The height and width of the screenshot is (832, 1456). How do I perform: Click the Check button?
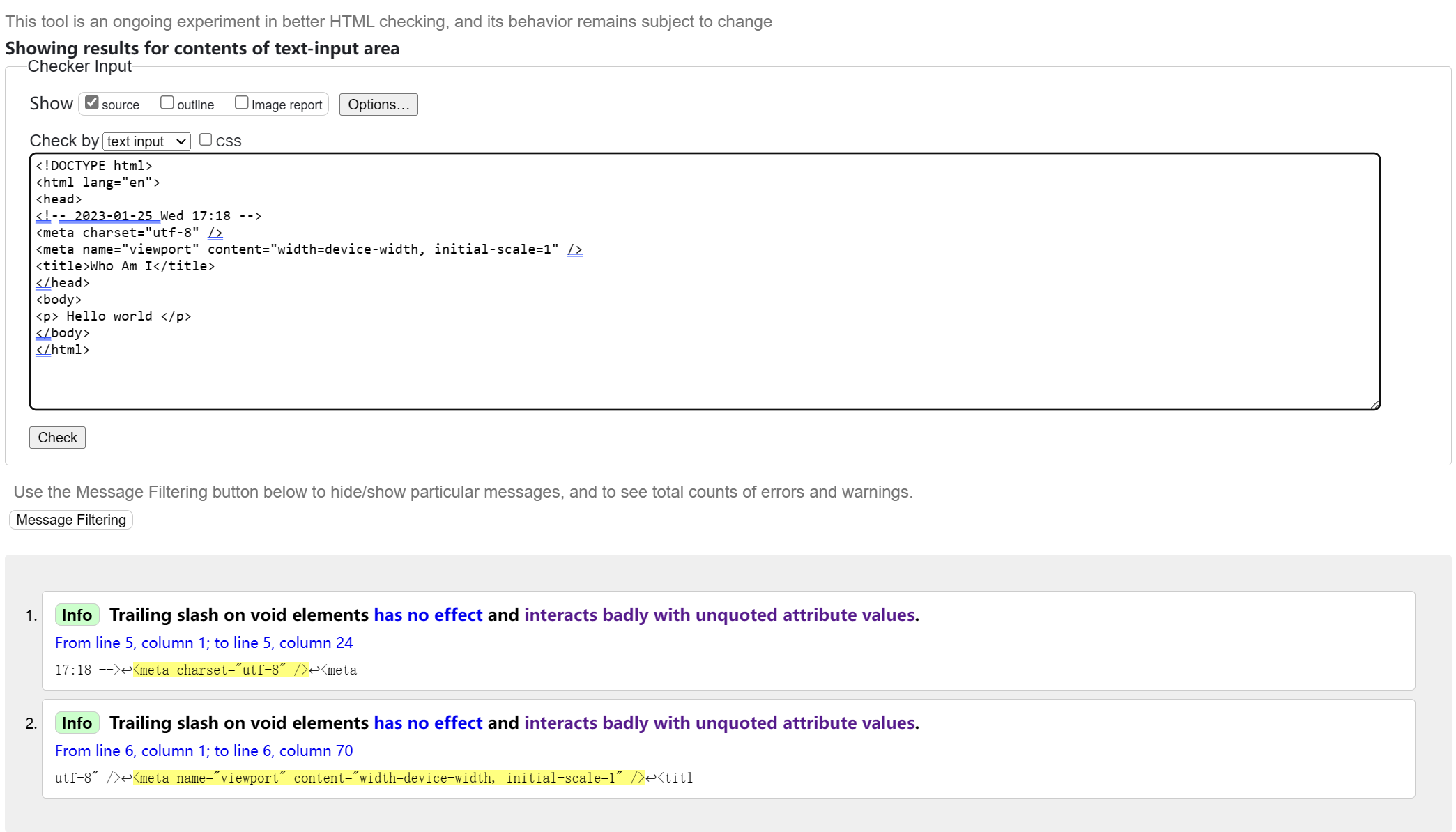[x=57, y=438]
